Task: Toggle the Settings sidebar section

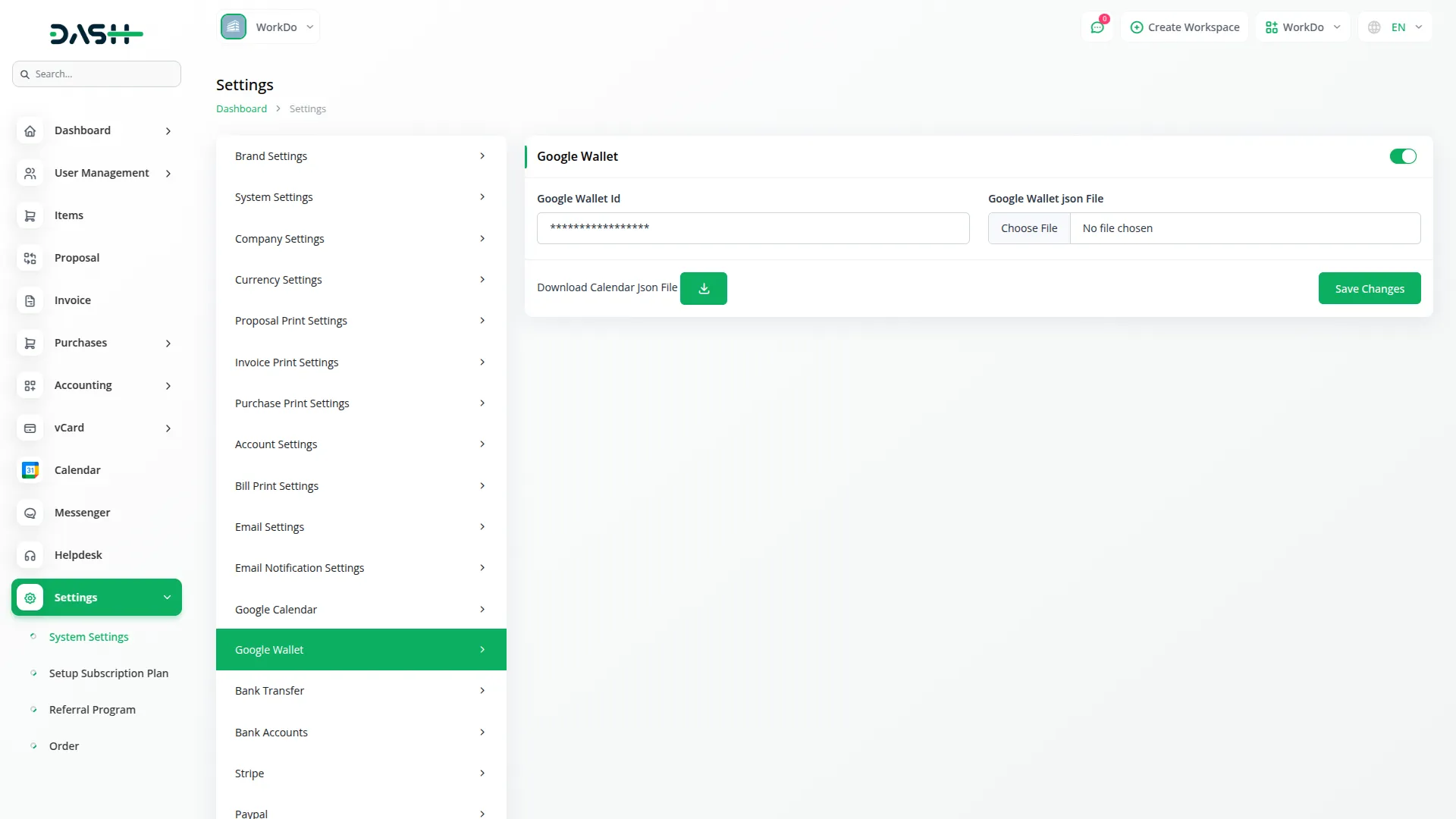Action: pos(96,597)
